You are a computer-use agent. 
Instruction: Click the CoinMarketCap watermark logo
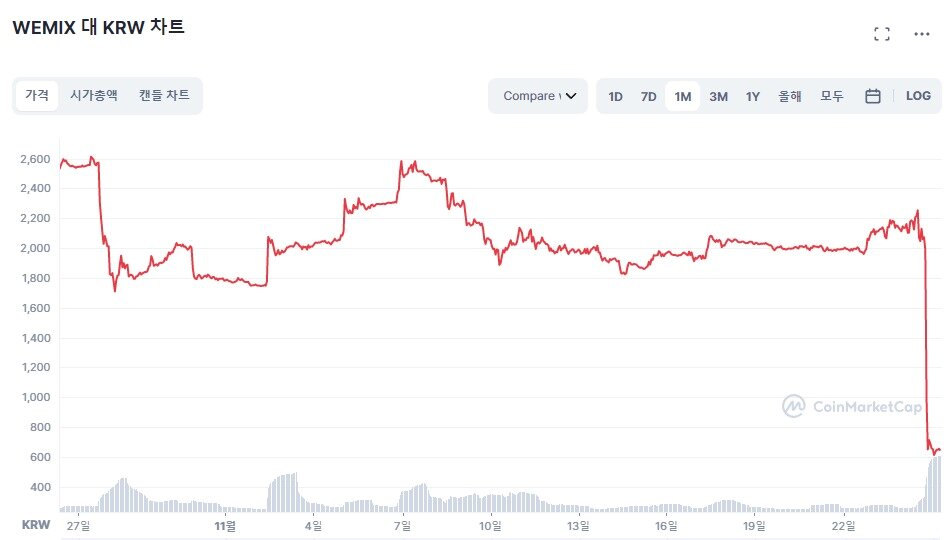click(838, 406)
